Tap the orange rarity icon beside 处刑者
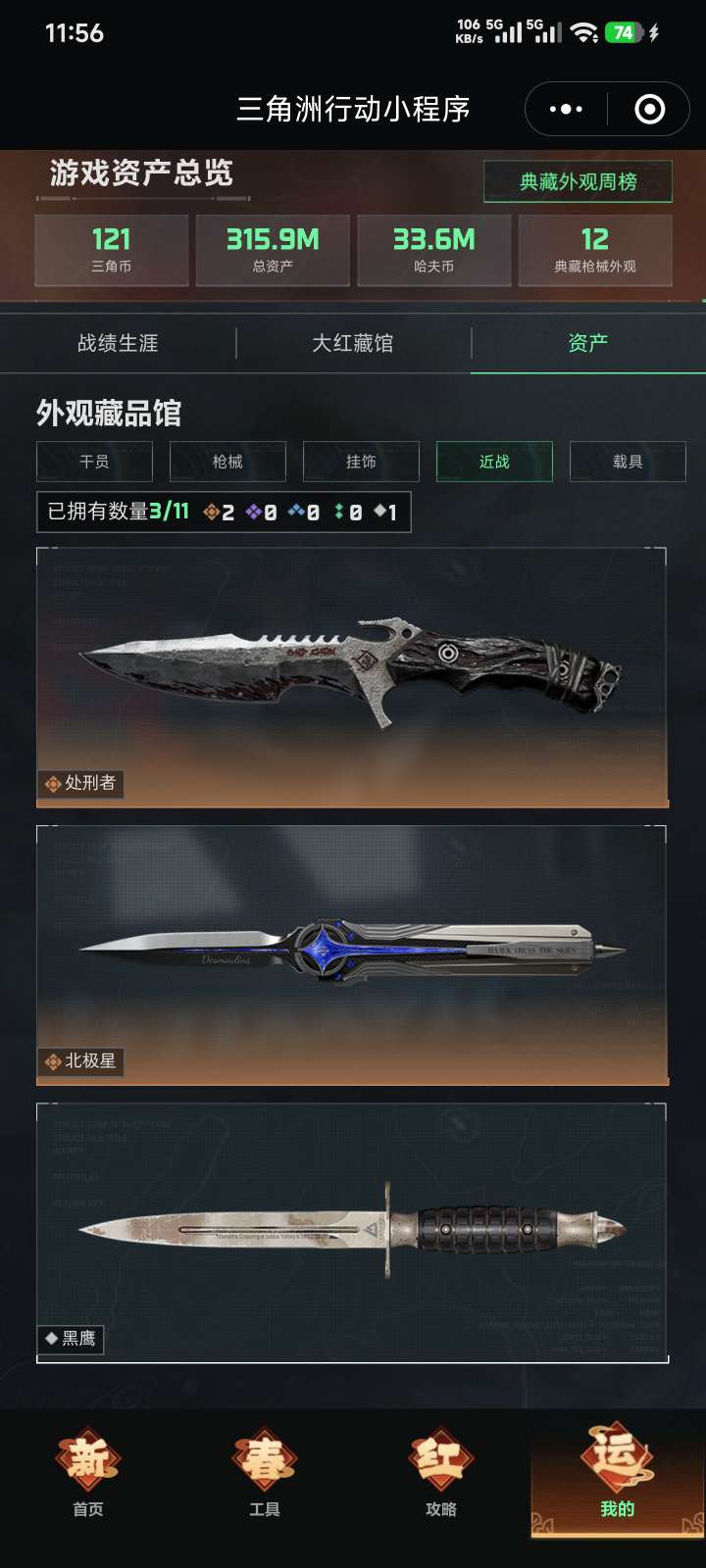Viewport: 706px width, 1568px height. coord(53,784)
